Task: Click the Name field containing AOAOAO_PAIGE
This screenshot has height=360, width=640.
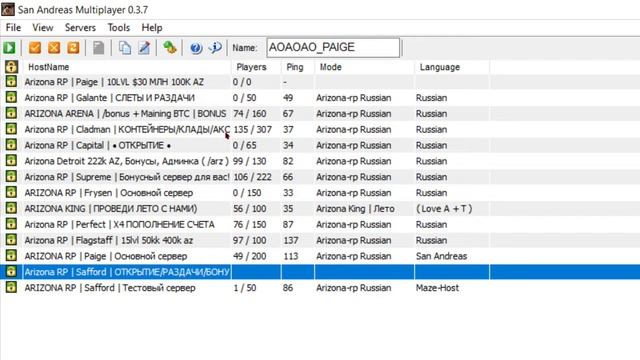Action: coord(333,48)
